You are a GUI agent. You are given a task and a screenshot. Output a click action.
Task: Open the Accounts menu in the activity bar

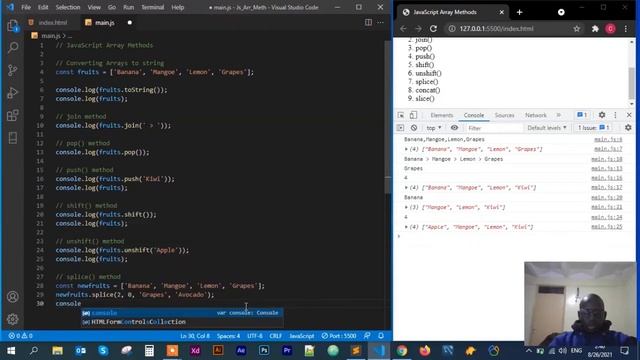click(x=13, y=297)
